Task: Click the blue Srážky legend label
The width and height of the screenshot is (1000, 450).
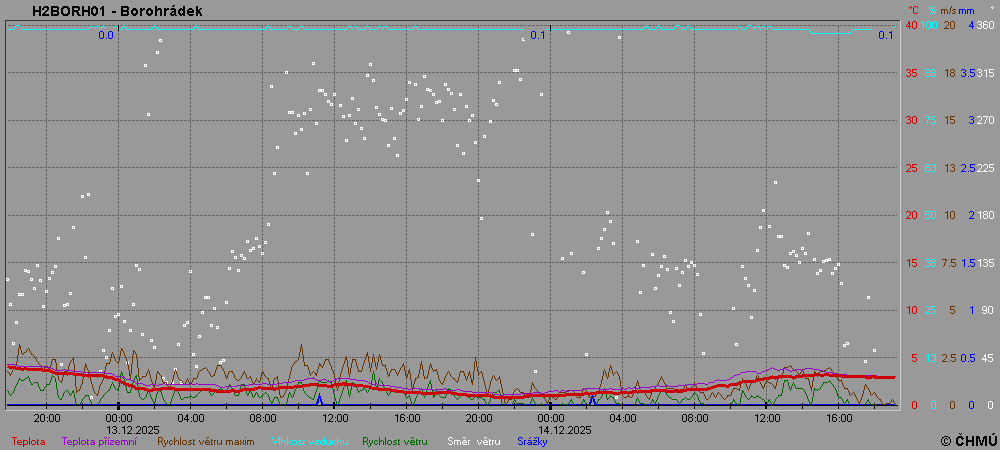Action: click(532, 440)
